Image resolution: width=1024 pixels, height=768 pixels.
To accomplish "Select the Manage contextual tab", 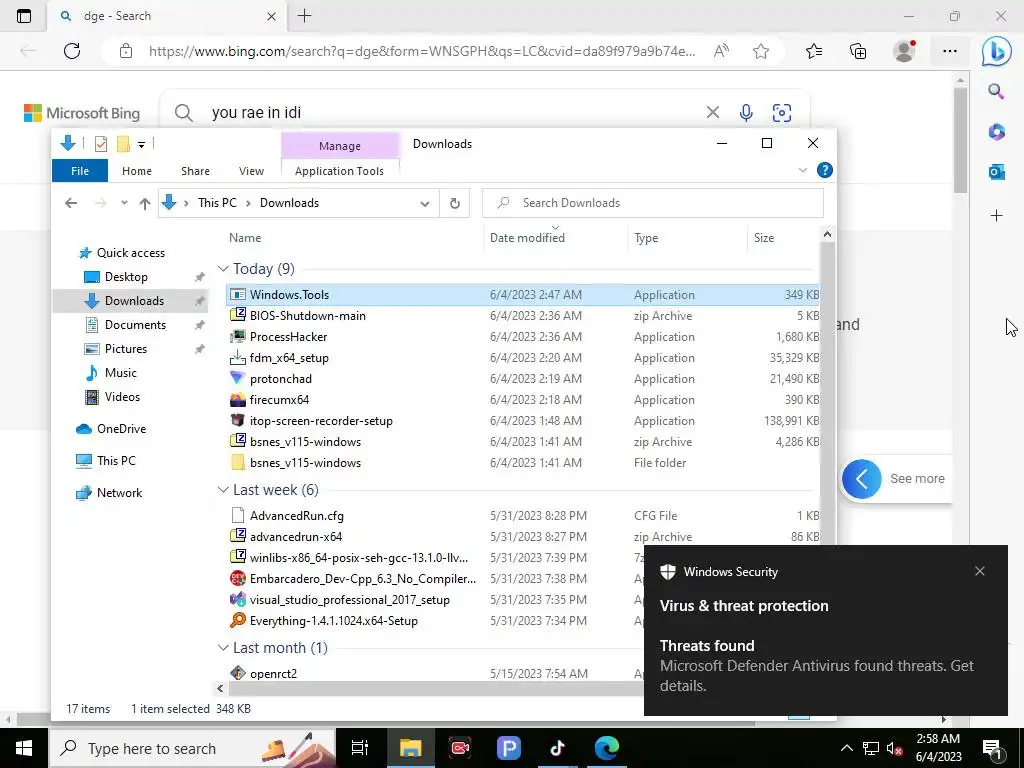I will tap(340, 146).
